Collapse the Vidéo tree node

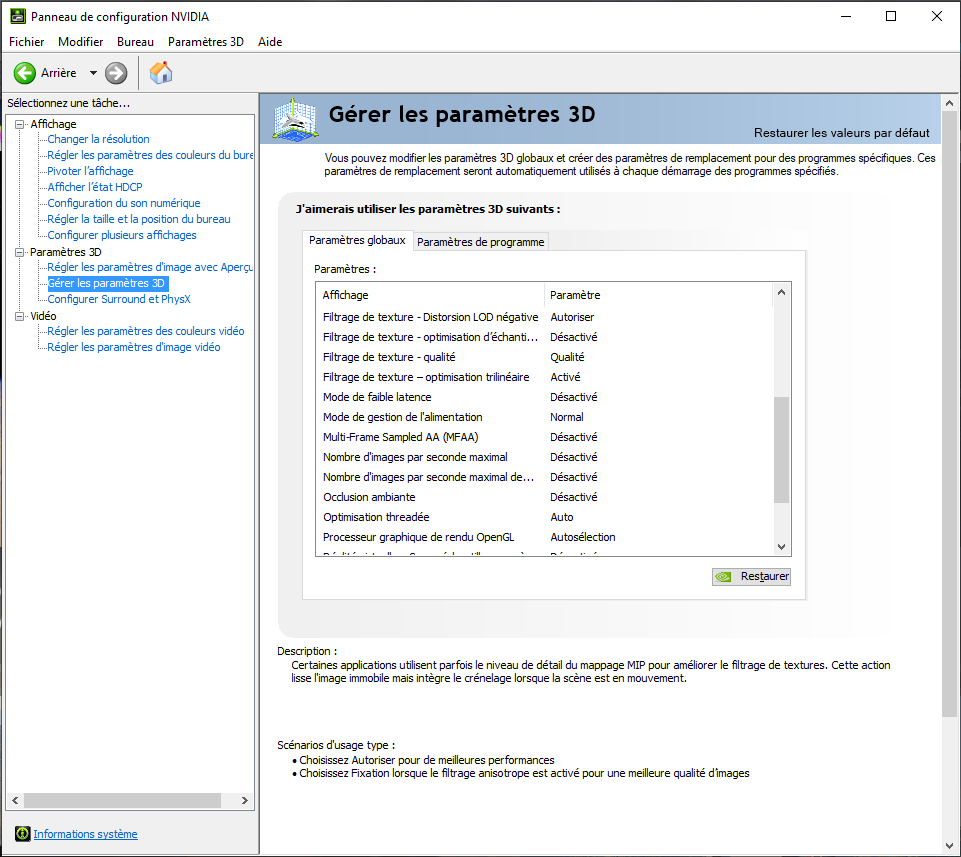[20, 316]
